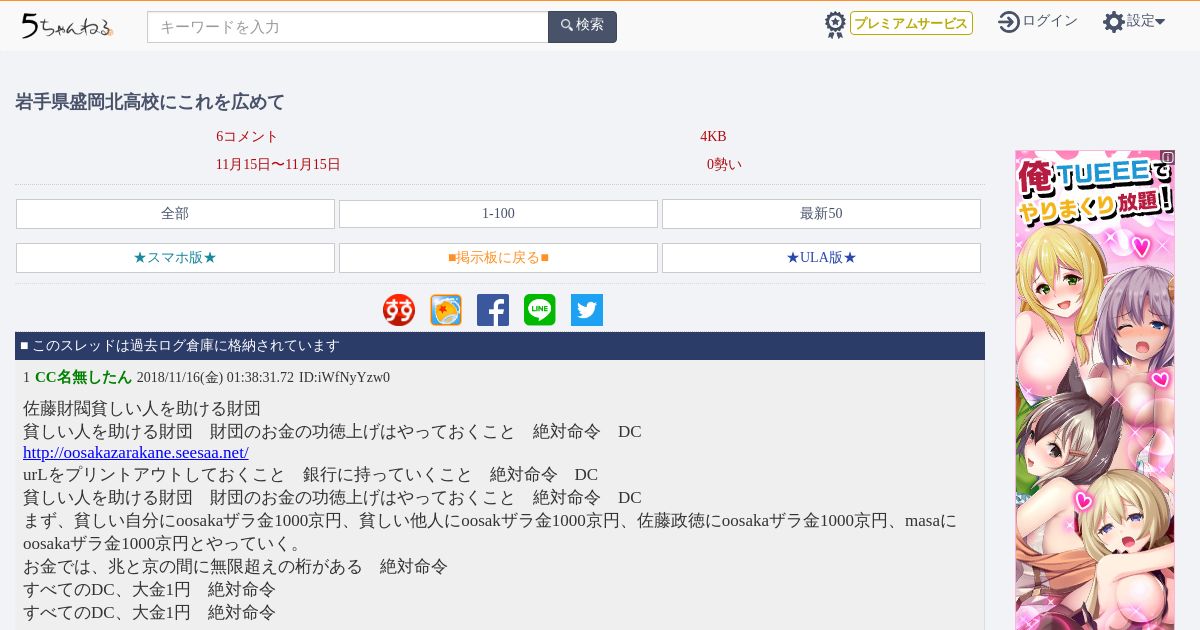Click the orange star bookmark share icon
The image size is (1200, 630).
coord(446,310)
